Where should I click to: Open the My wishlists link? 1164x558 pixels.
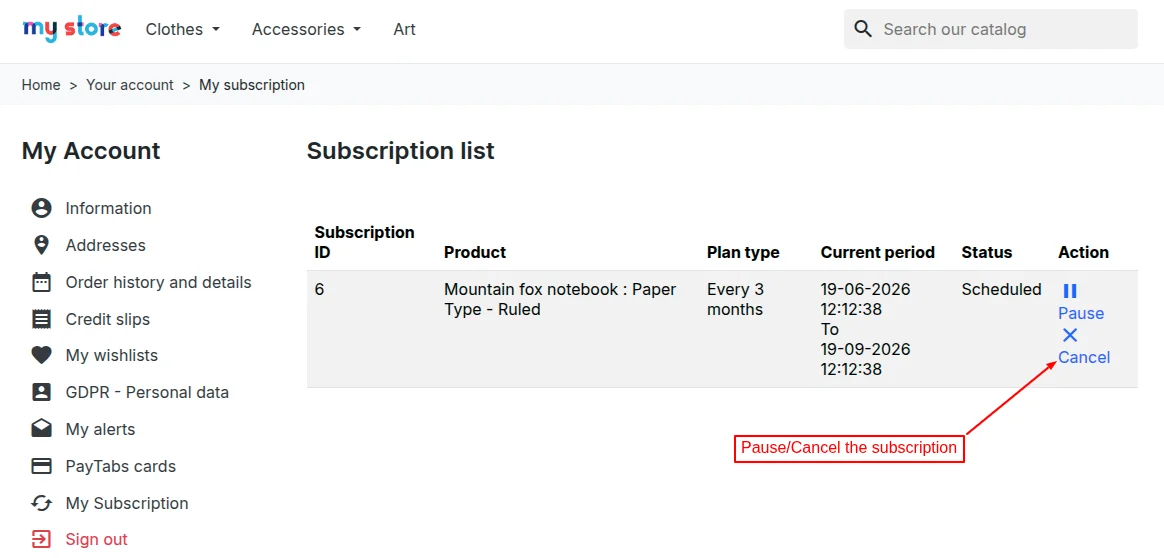(x=111, y=355)
